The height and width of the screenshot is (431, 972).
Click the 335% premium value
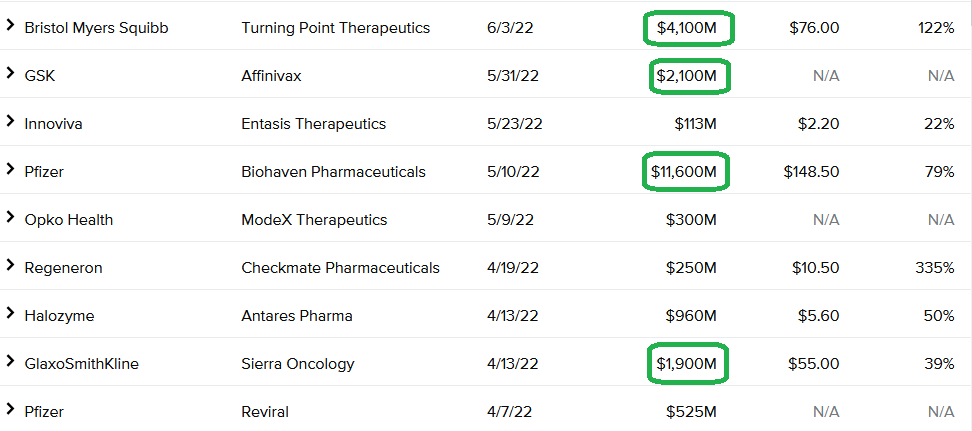tap(935, 268)
